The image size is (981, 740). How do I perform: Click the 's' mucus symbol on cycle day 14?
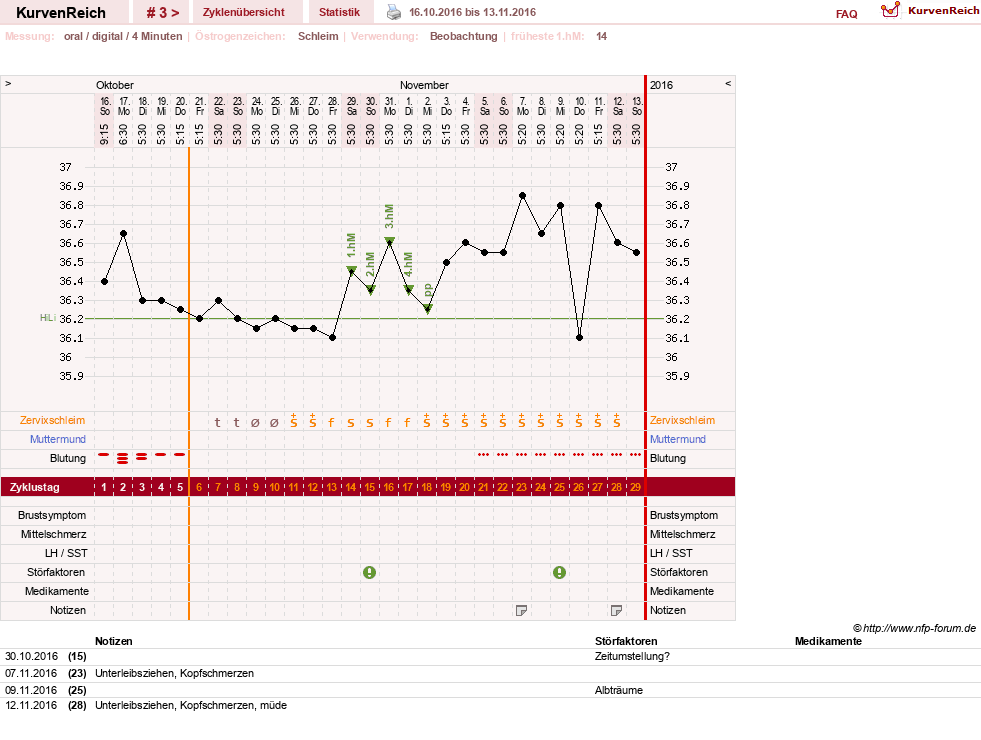coord(351,423)
